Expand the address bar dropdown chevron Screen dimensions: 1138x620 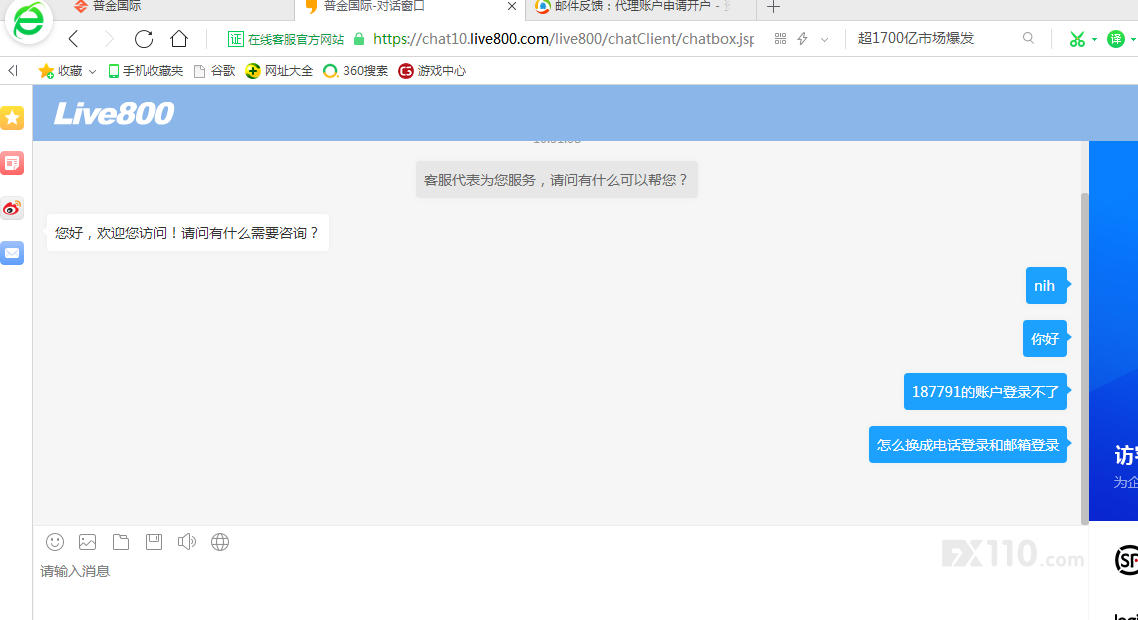click(x=824, y=39)
